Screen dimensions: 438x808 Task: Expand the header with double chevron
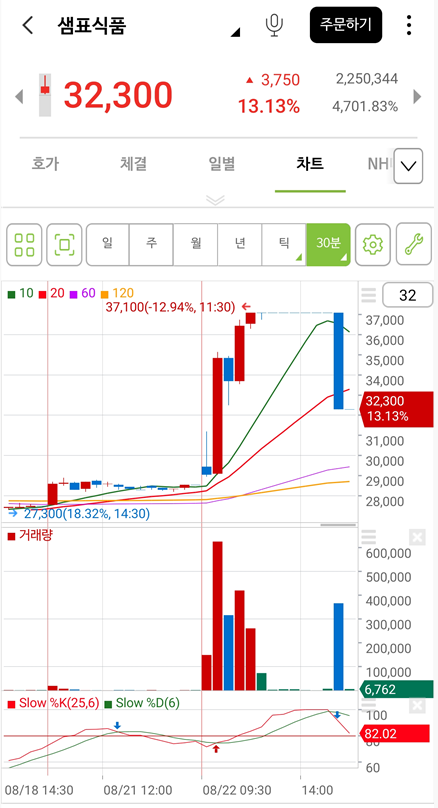click(x=215, y=200)
